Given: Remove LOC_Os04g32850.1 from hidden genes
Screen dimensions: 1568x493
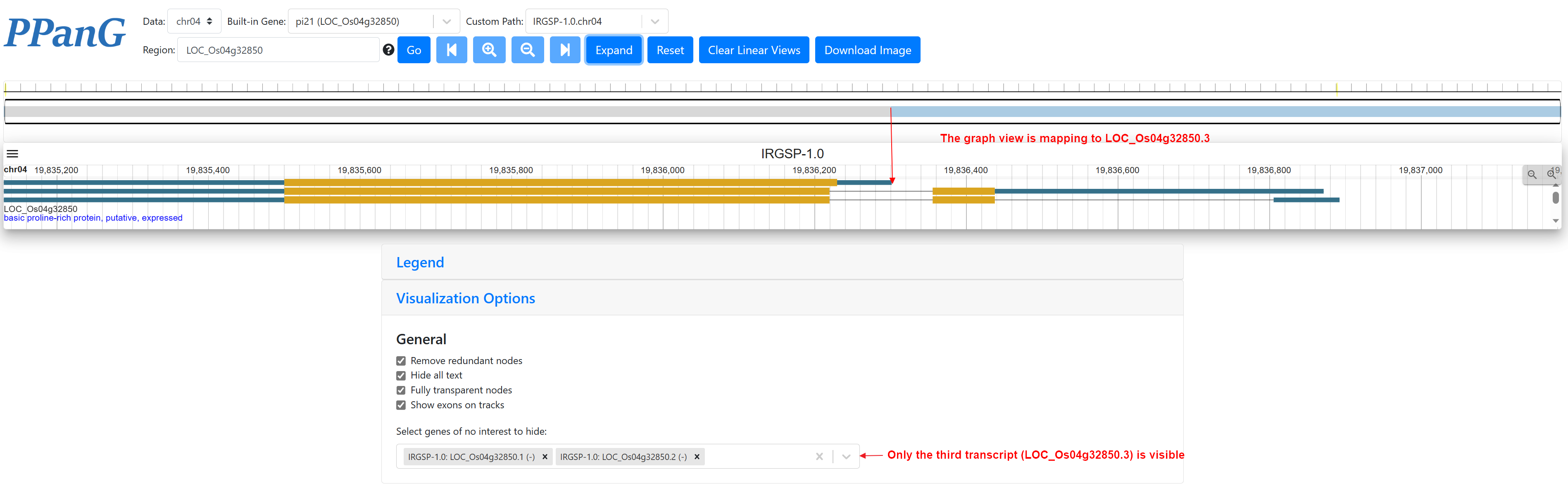Looking at the screenshot, I should click(545, 457).
